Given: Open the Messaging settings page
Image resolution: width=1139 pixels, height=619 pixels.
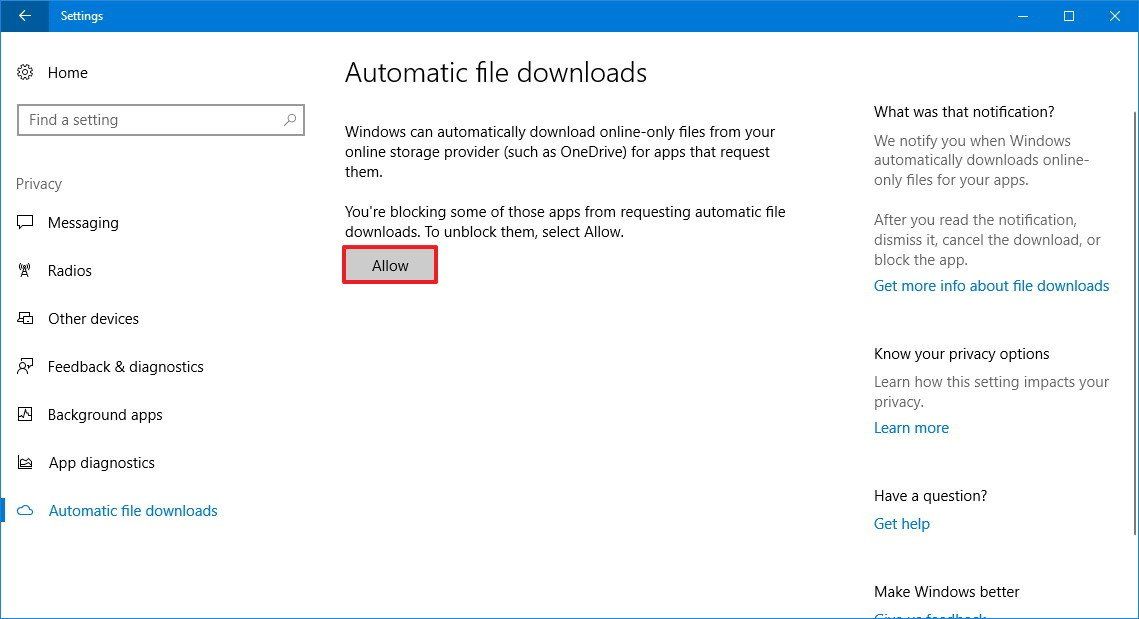Looking at the screenshot, I should coord(83,222).
